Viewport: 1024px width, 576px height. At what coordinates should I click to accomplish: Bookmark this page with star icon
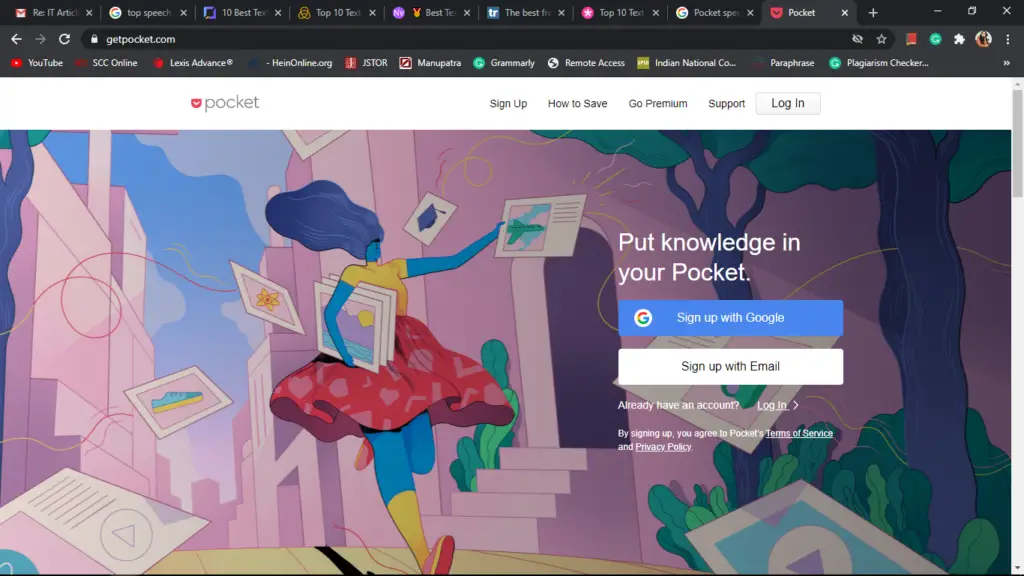pos(882,39)
